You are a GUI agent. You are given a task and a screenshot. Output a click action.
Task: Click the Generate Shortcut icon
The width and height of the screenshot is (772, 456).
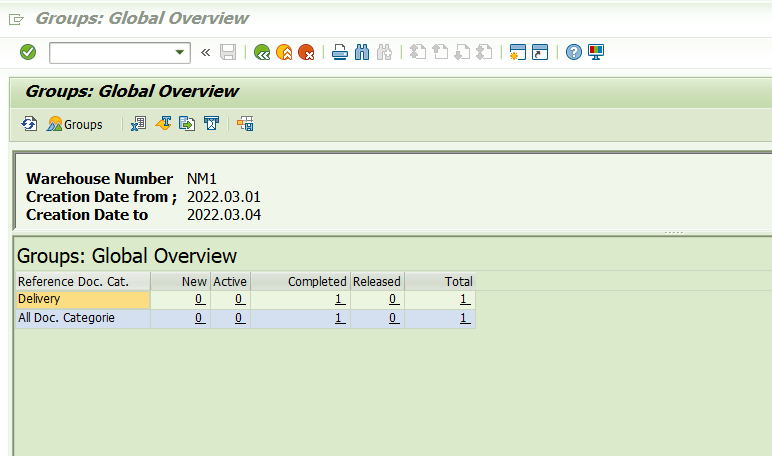[540, 52]
